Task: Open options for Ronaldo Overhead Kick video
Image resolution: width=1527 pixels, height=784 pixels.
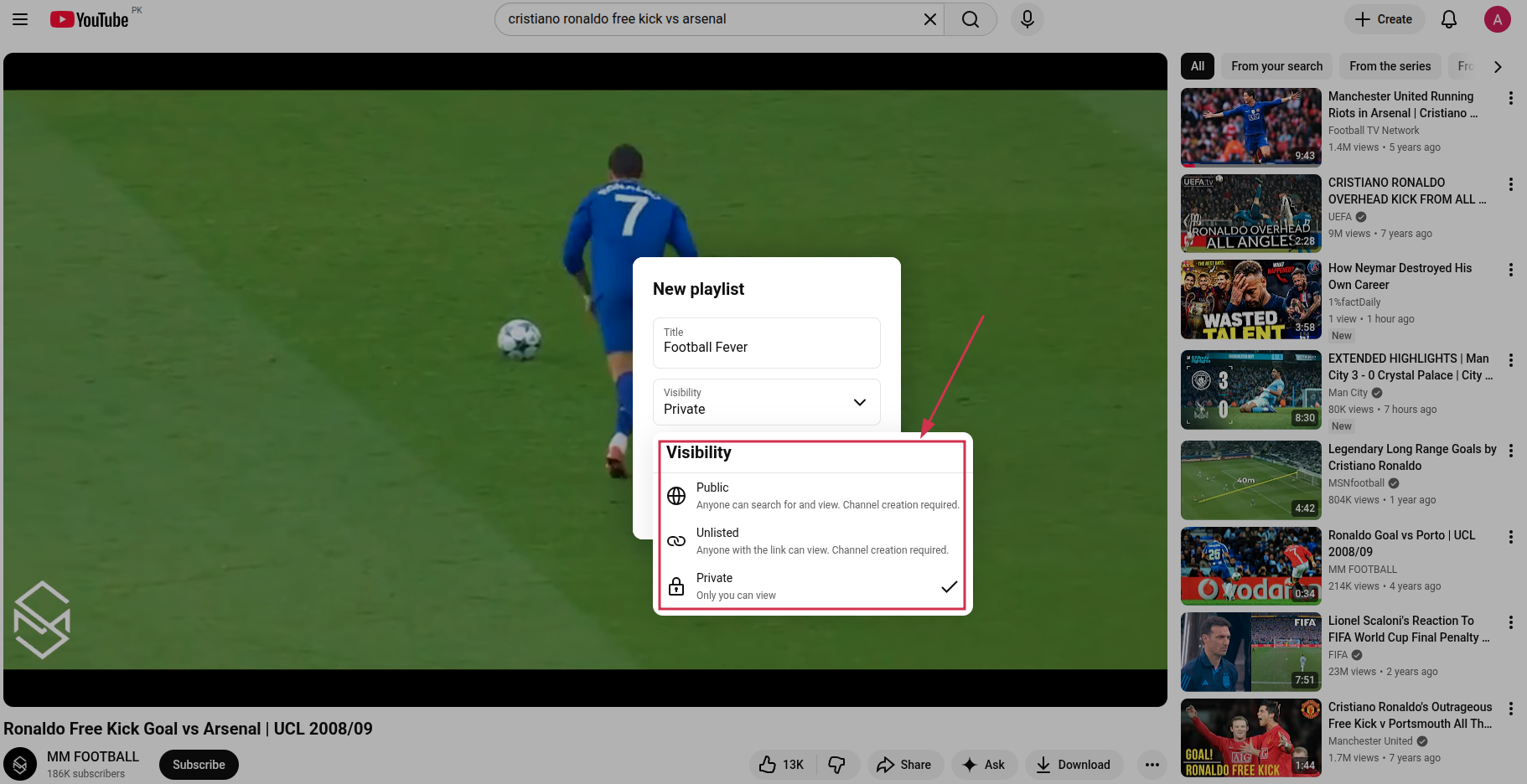Action: (1511, 184)
